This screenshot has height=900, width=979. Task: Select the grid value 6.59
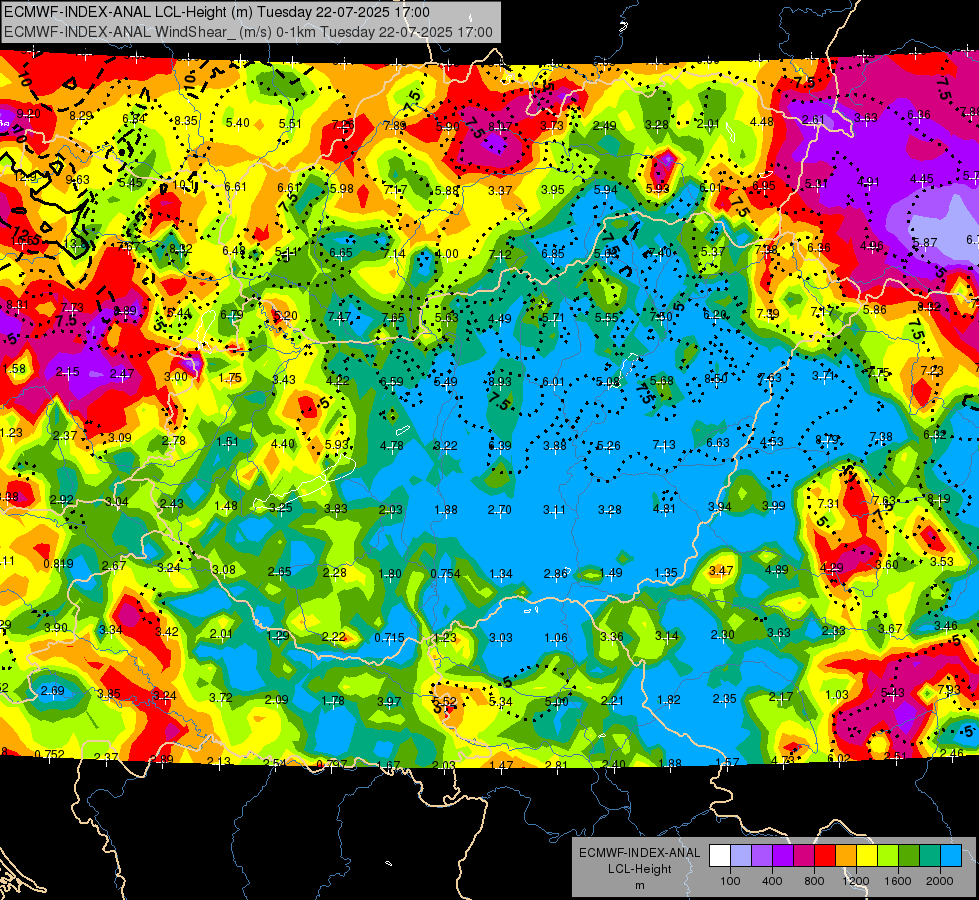point(392,382)
